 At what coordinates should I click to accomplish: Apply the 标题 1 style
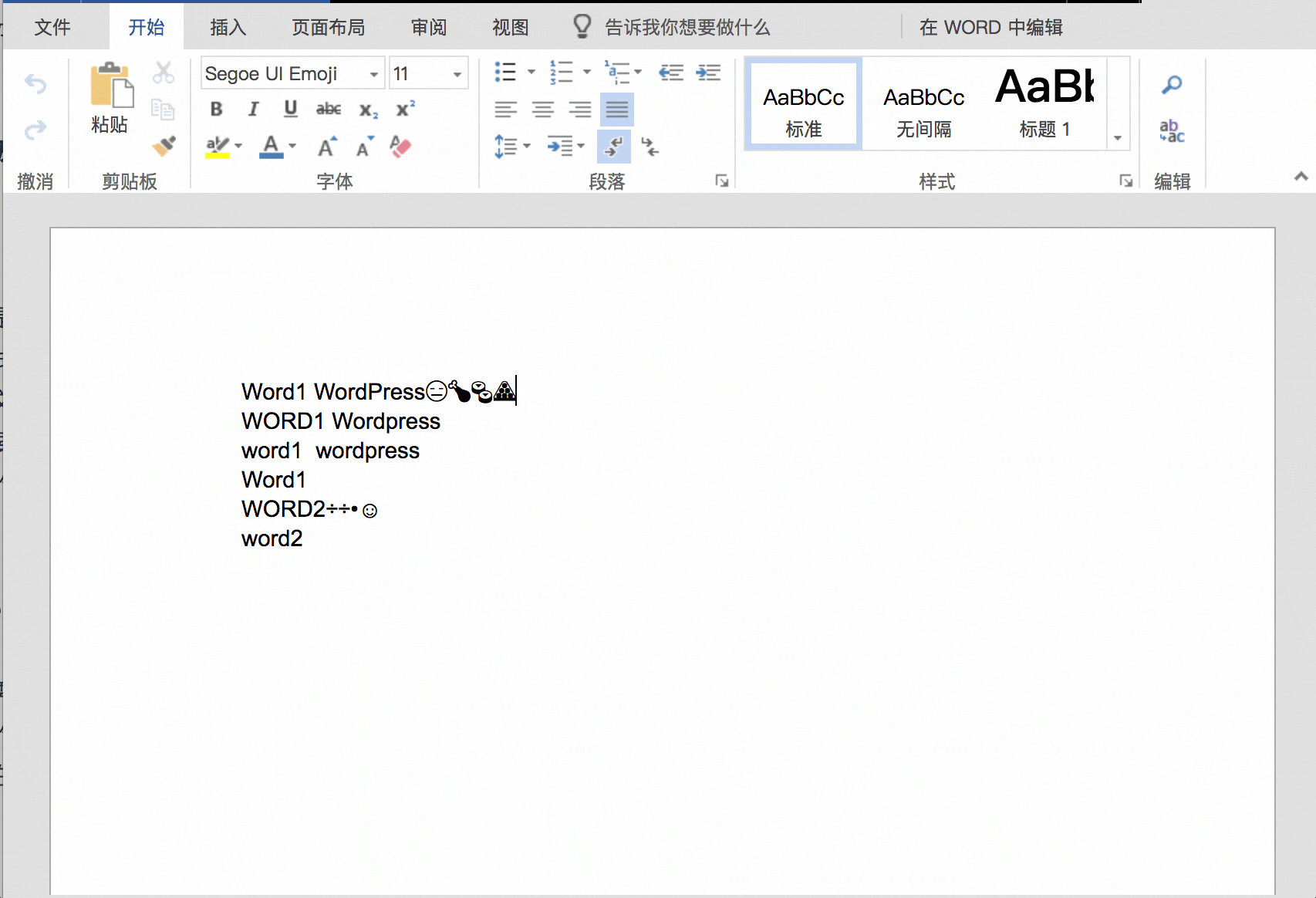pos(1045,104)
